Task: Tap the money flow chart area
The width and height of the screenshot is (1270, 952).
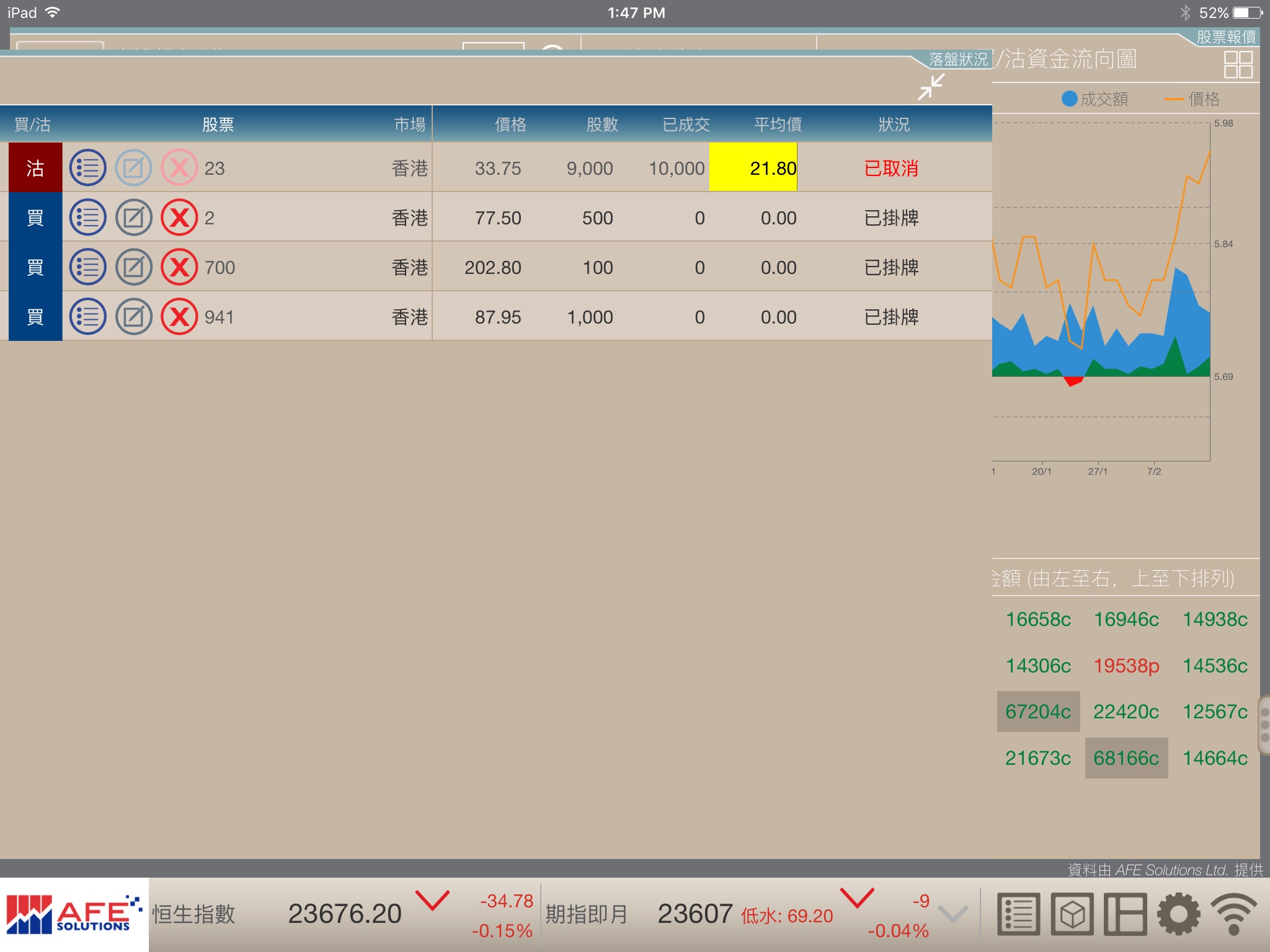Action: tap(1101, 291)
